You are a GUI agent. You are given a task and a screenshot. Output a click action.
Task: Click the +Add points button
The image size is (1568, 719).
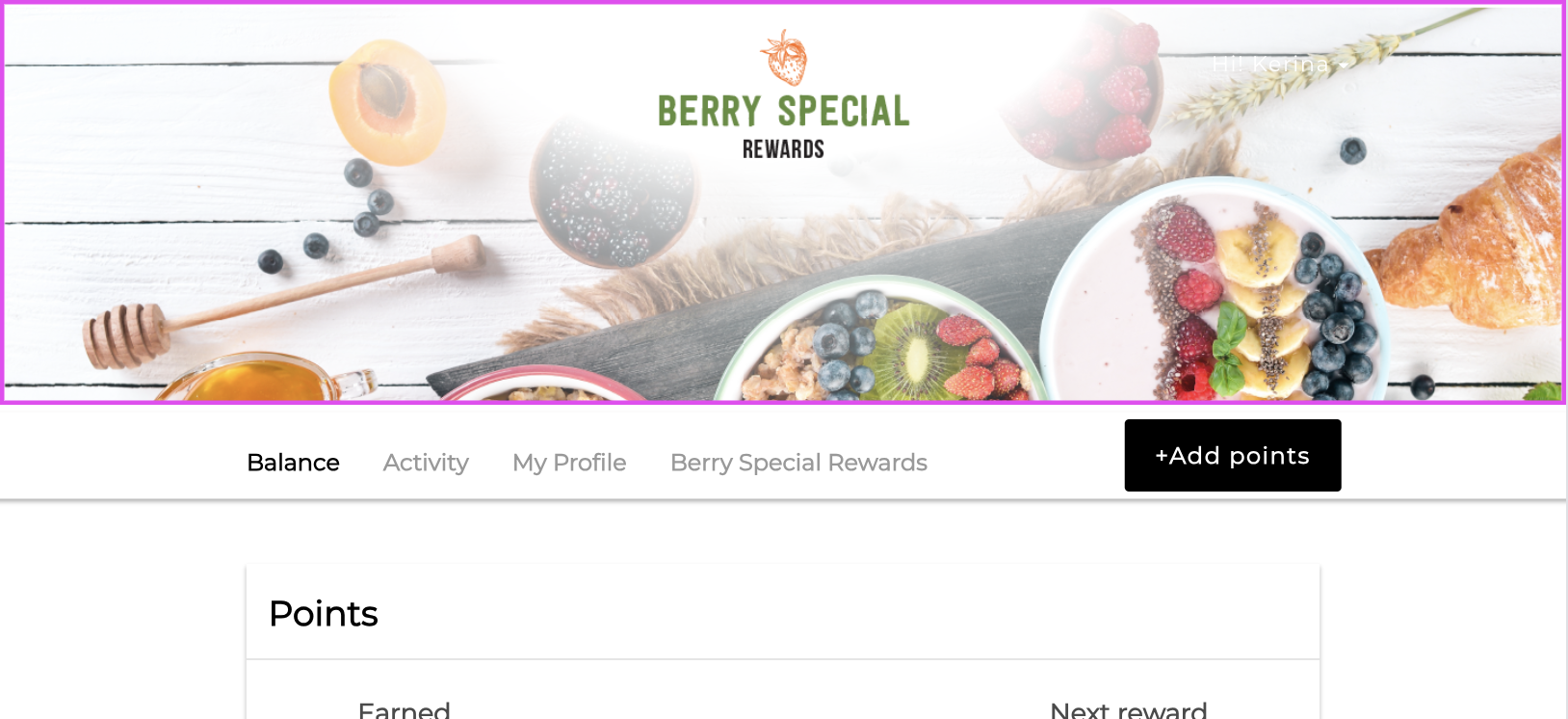[1233, 455]
